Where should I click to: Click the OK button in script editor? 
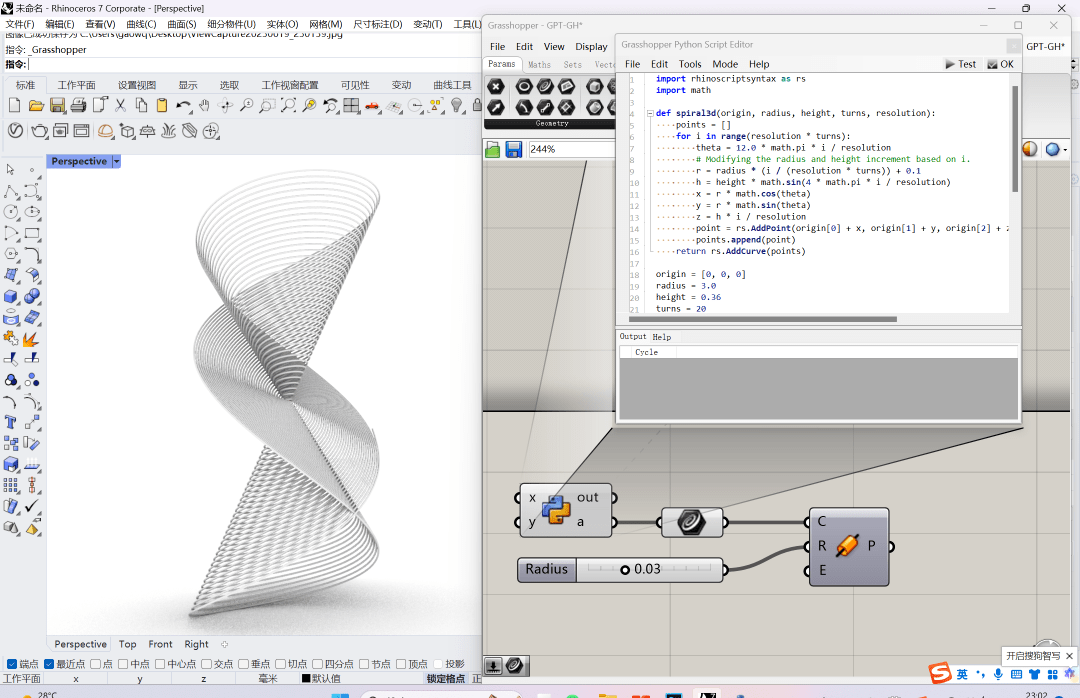pyautogui.click(x=1000, y=64)
